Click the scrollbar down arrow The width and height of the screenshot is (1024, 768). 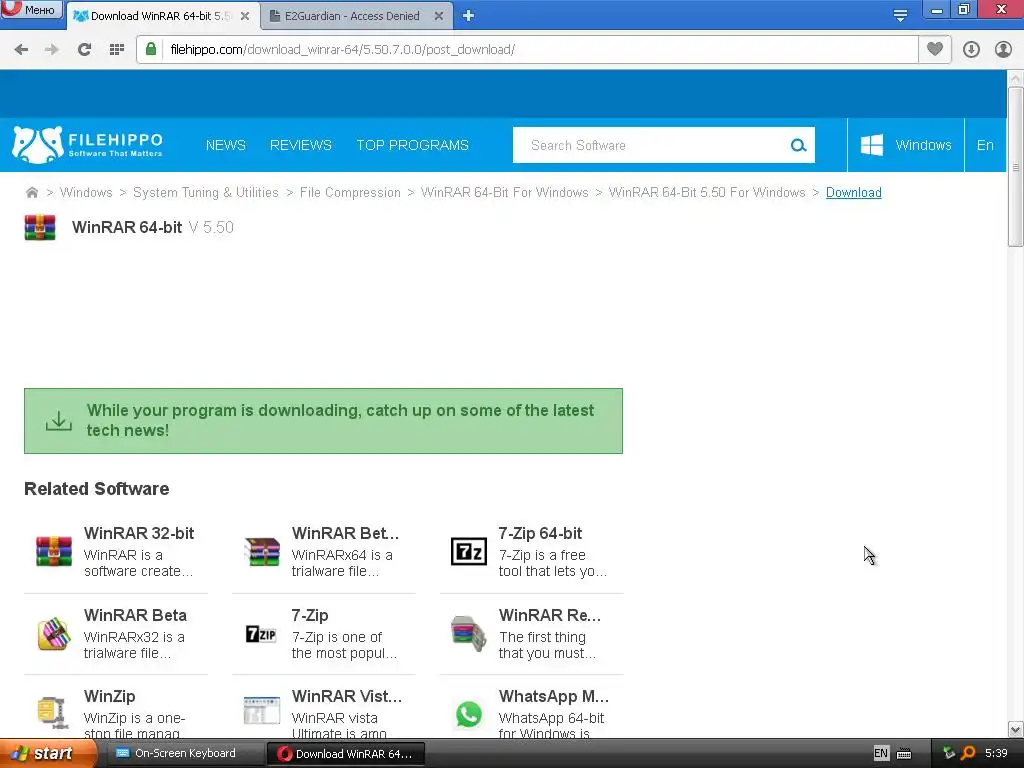[1015, 729]
